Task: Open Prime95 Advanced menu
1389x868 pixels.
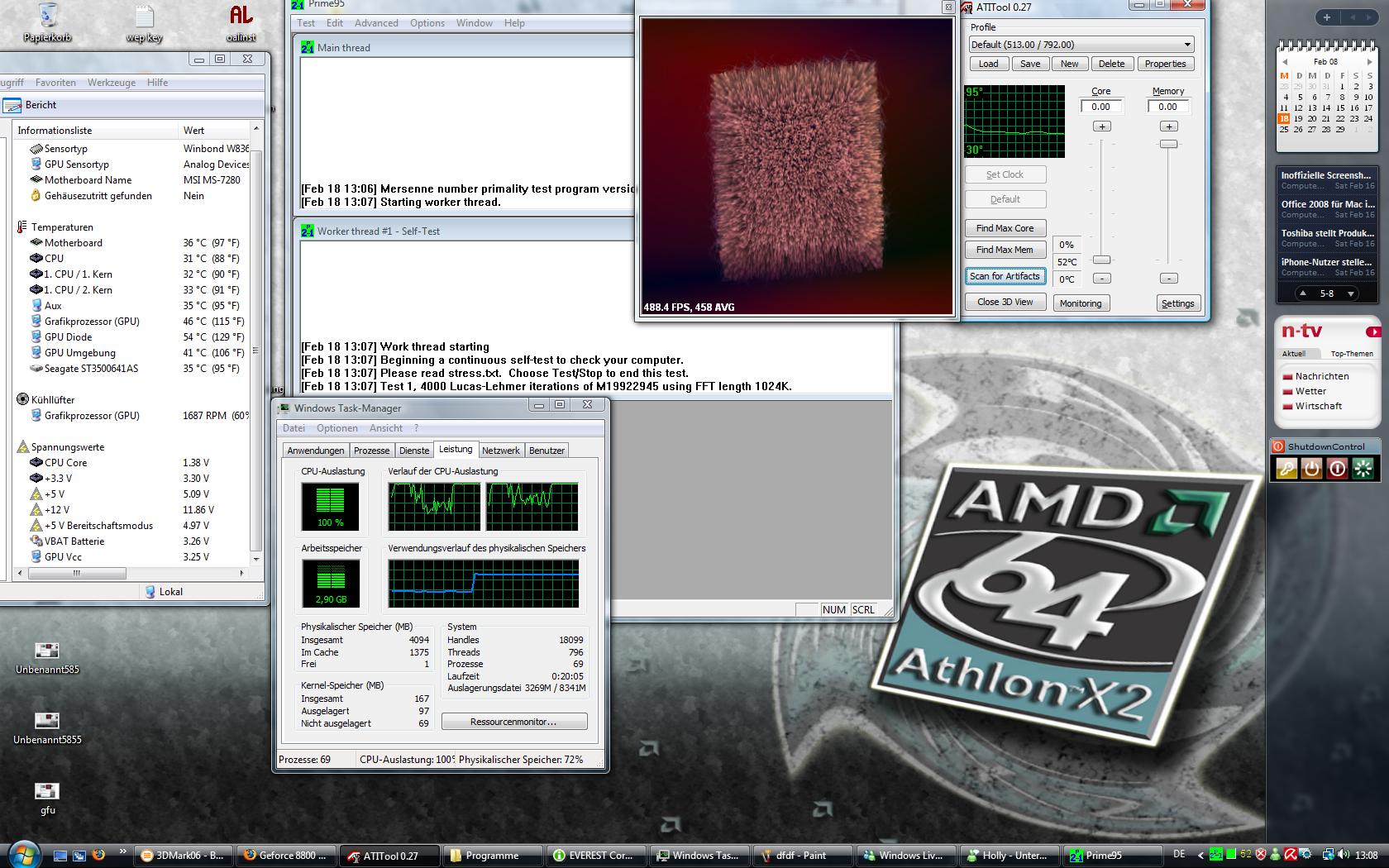Action: point(376,23)
